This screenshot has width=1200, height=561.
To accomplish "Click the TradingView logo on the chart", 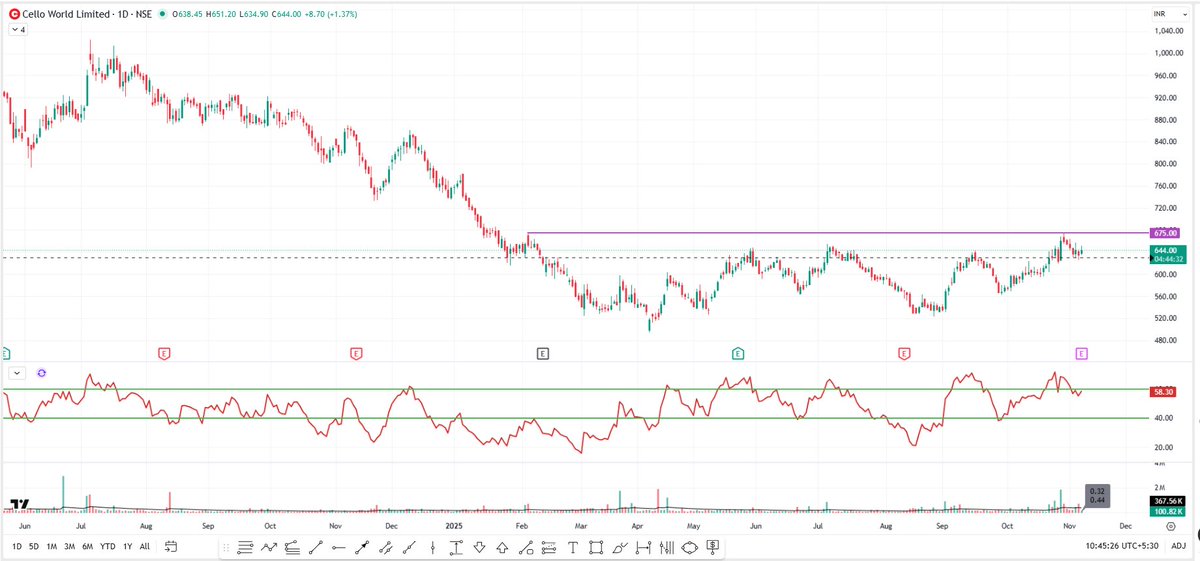I will pyautogui.click(x=19, y=504).
